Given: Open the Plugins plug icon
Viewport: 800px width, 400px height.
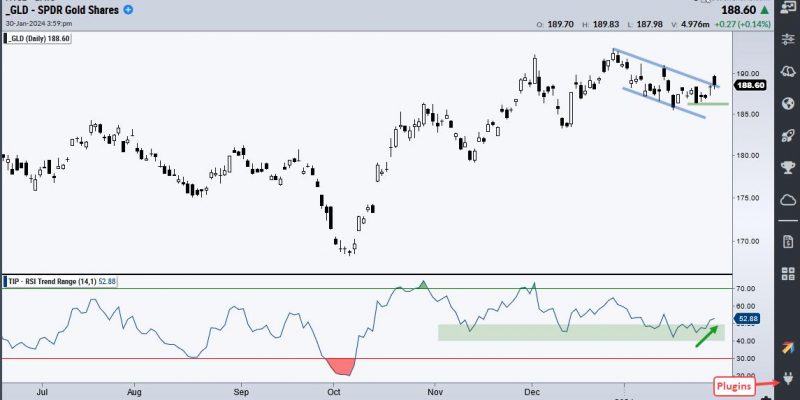Looking at the screenshot, I should pyautogui.click(x=789, y=379).
